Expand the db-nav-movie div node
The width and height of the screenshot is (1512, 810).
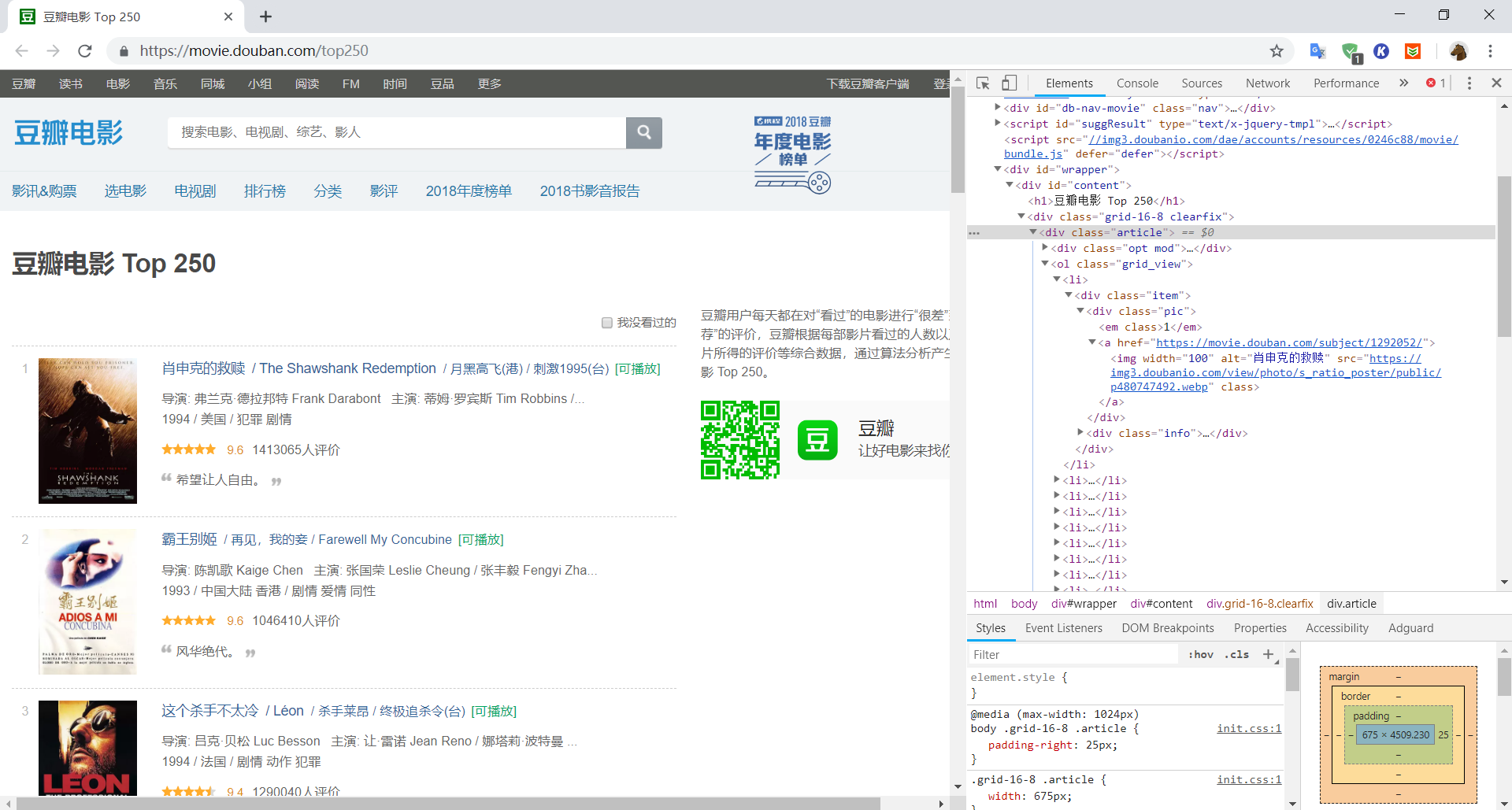(x=997, y=108)
